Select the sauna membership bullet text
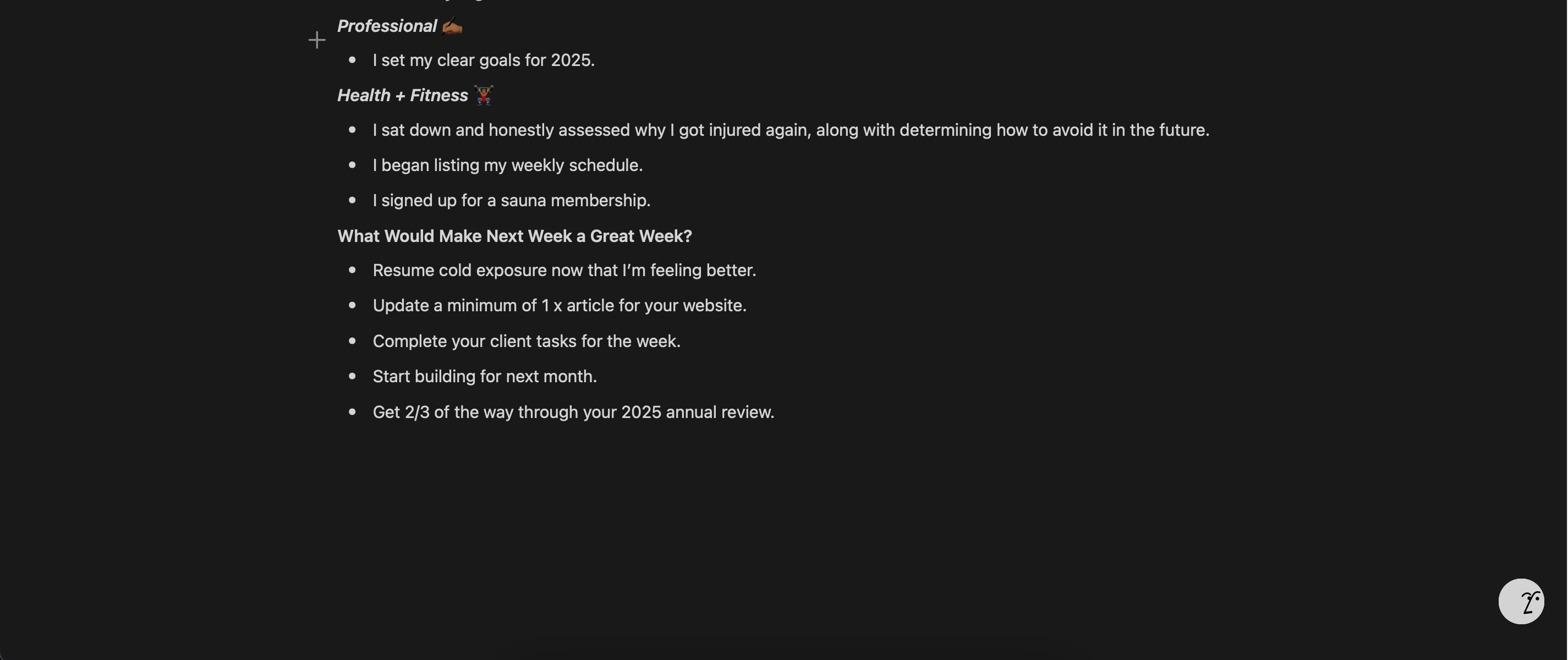 (511, 201)
